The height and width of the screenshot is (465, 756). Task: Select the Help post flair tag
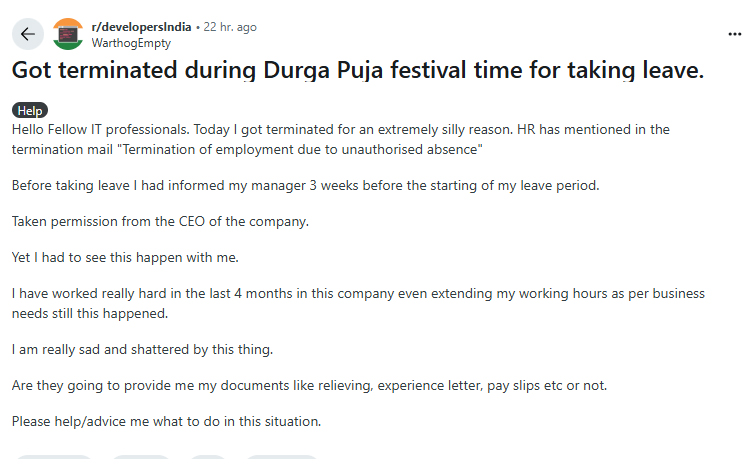[x=30, y=111]
